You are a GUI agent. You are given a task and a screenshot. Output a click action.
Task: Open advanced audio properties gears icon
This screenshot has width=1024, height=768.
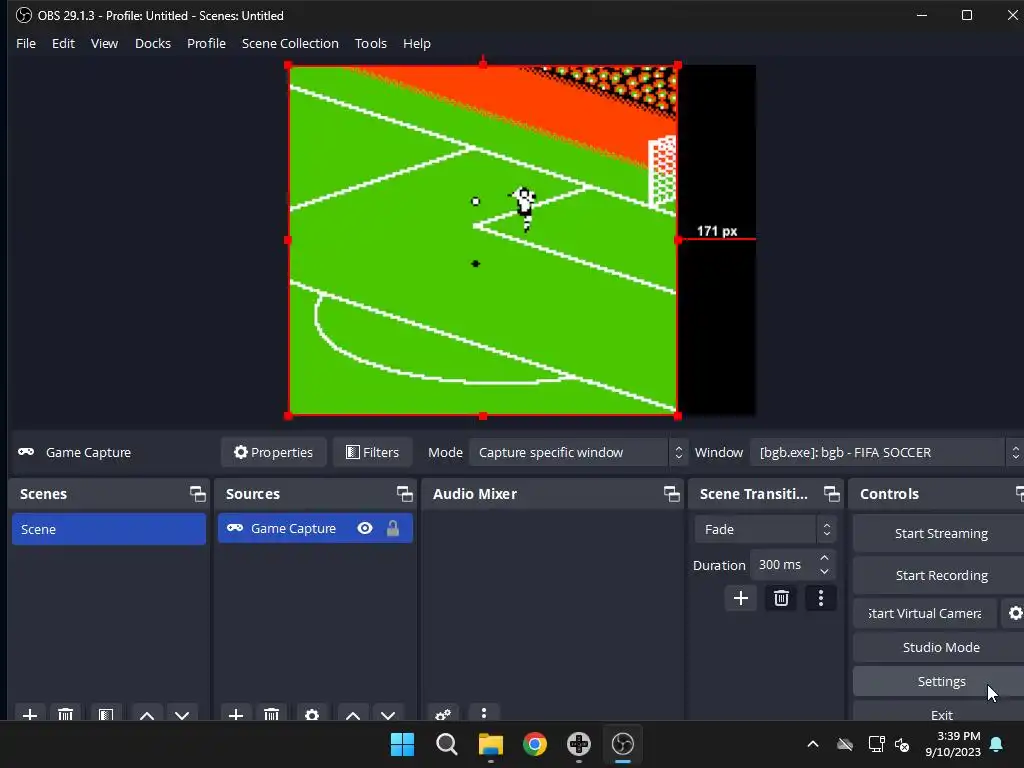coord(443,714)
